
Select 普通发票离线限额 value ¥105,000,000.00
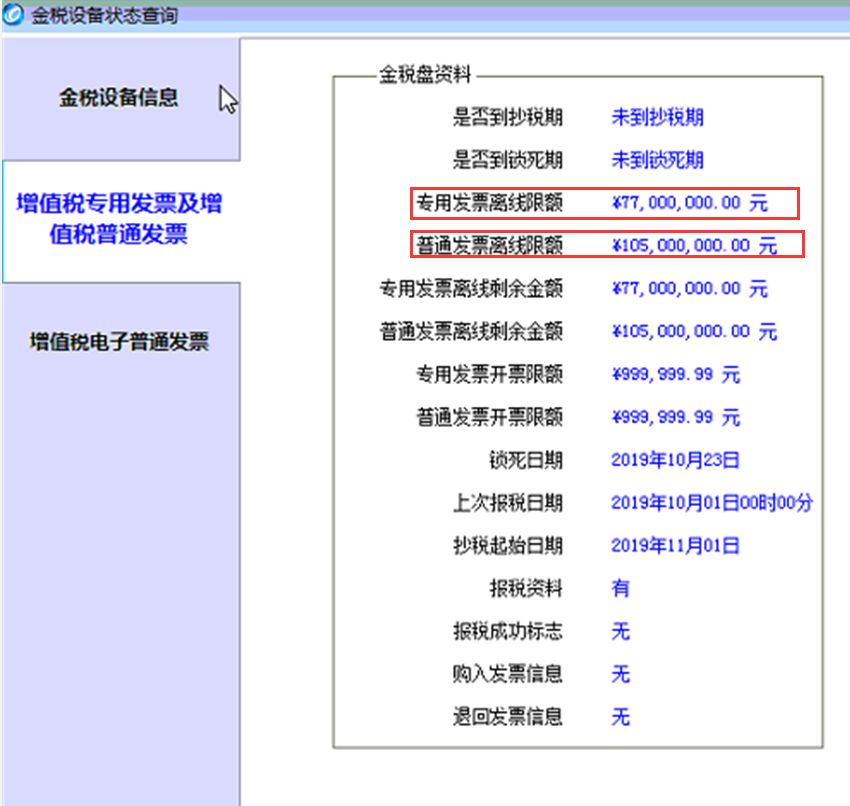point(694,246)
